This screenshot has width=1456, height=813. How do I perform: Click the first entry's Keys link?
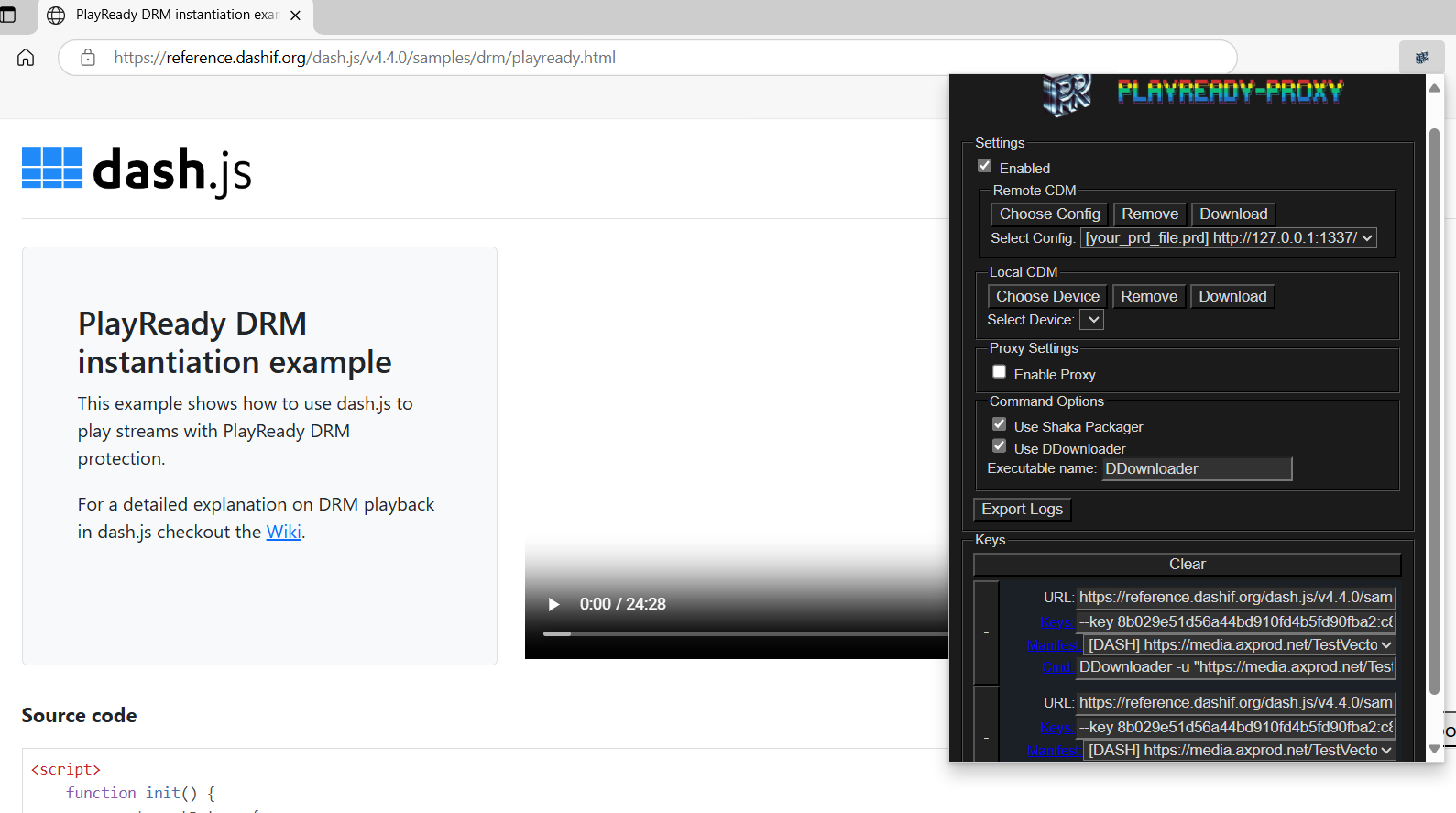click(x=1056, y=622)
